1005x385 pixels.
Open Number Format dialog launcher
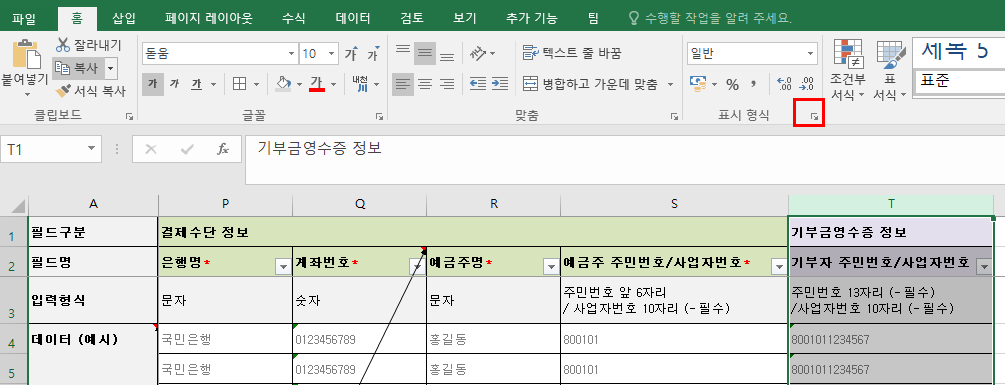[x=814, y=117]
